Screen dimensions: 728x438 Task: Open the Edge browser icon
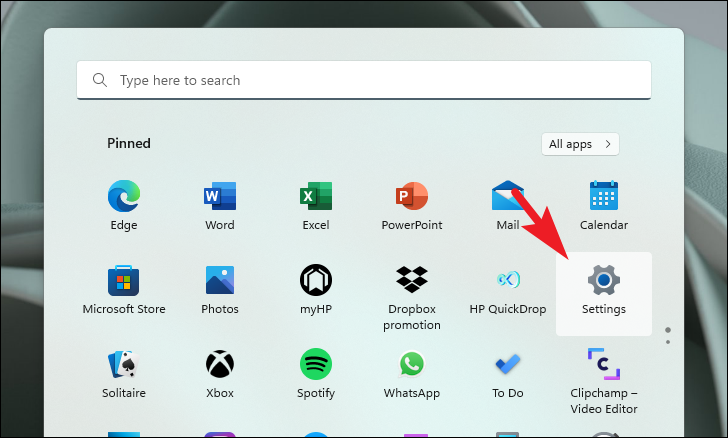pyautogui.click(x=124, y=196)
